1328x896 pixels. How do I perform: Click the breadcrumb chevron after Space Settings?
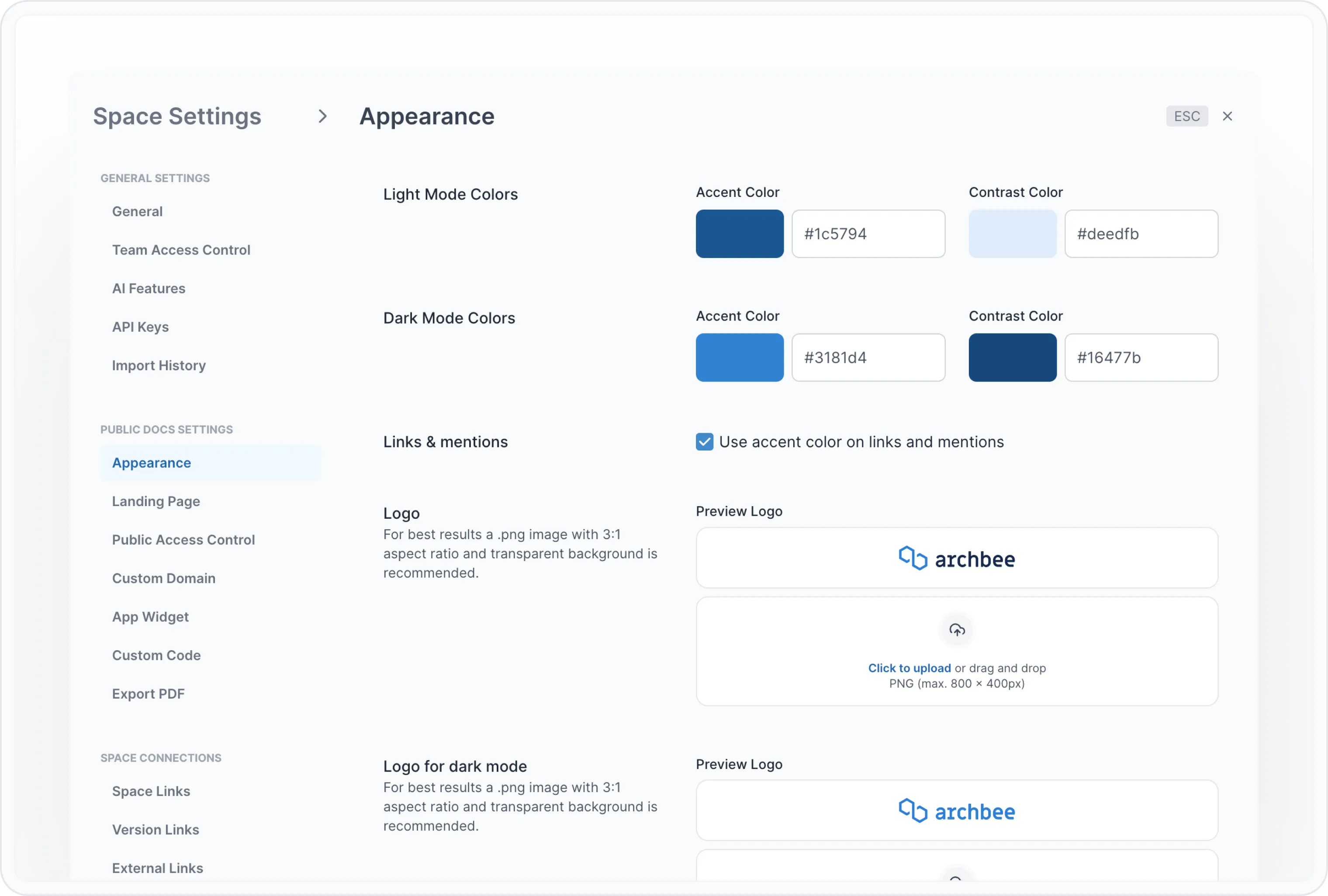323,117
